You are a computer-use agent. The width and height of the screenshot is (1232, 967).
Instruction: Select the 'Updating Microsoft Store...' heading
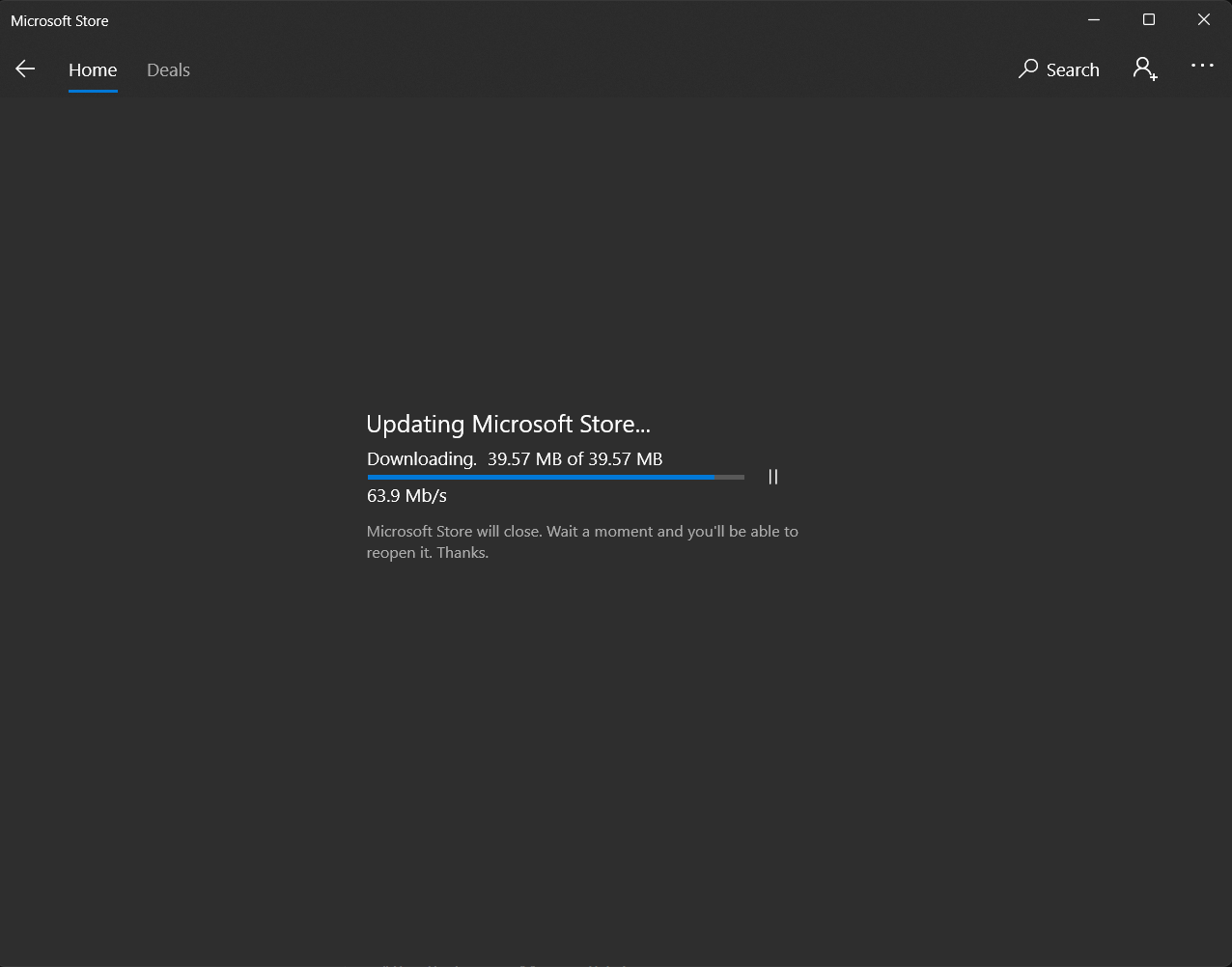tap(509, 424)
